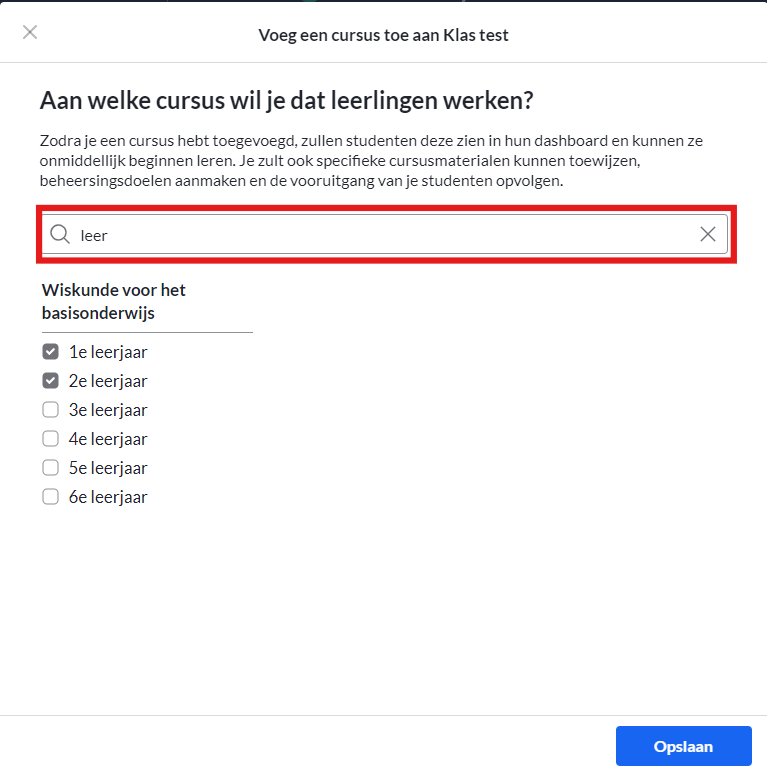Select the 6e leerjaar checkbox box
Viewport: 767px width, 772px height.
point(51,497)
